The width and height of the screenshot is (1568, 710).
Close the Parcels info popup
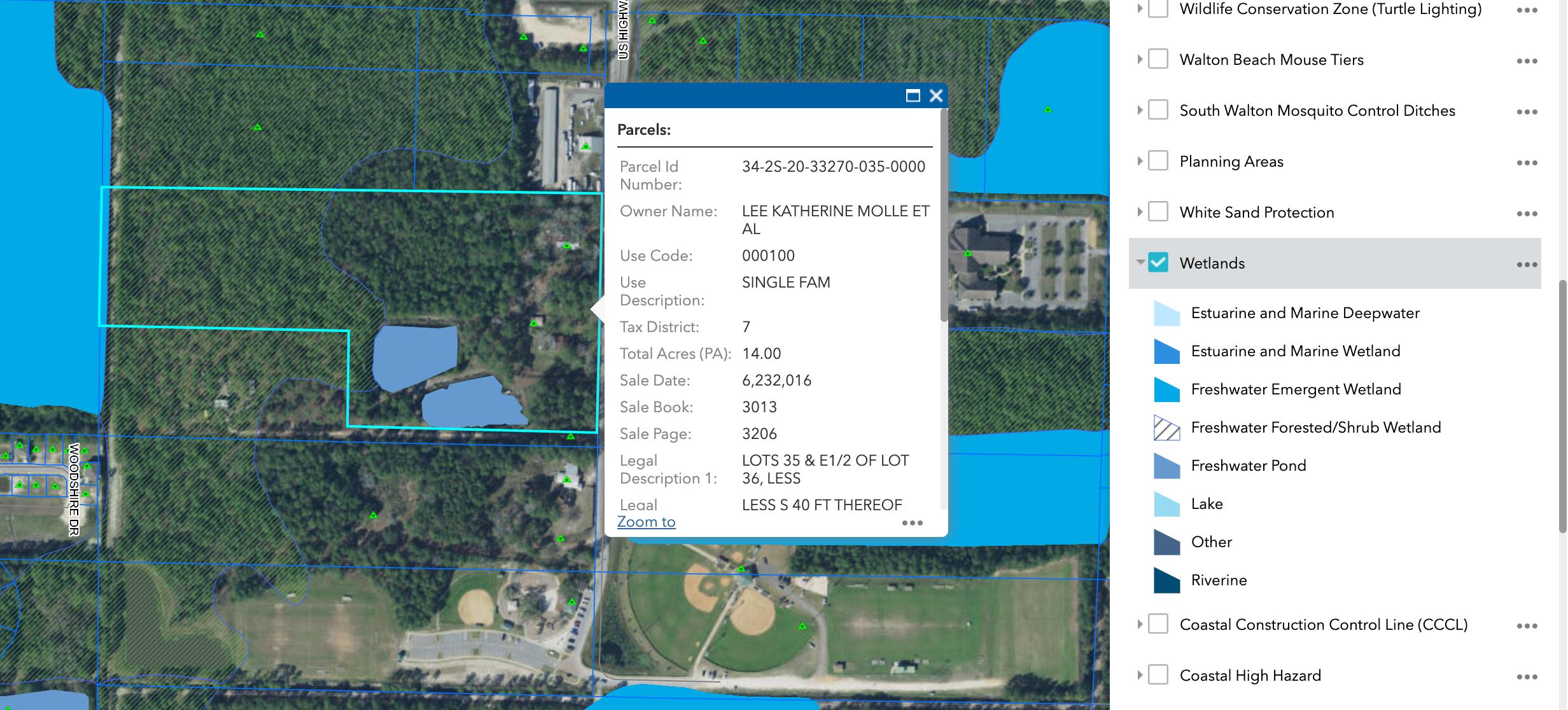point(935,95)
